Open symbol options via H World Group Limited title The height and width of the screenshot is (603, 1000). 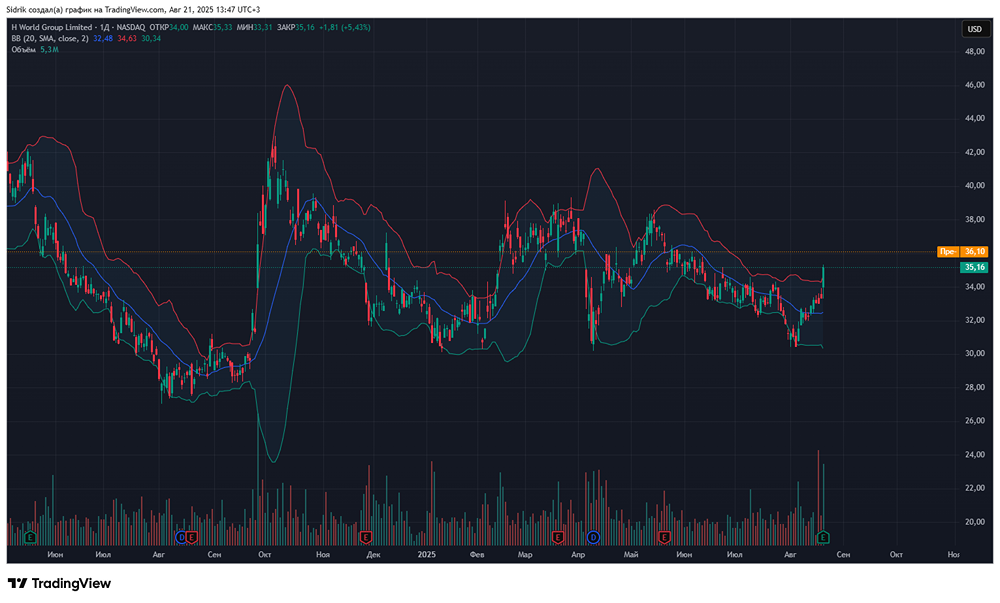tap(52, 27)
